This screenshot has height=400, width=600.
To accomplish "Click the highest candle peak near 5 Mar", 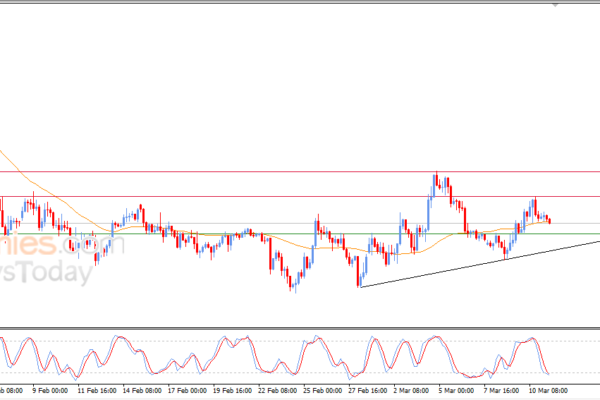I will [x=436, y=179].
